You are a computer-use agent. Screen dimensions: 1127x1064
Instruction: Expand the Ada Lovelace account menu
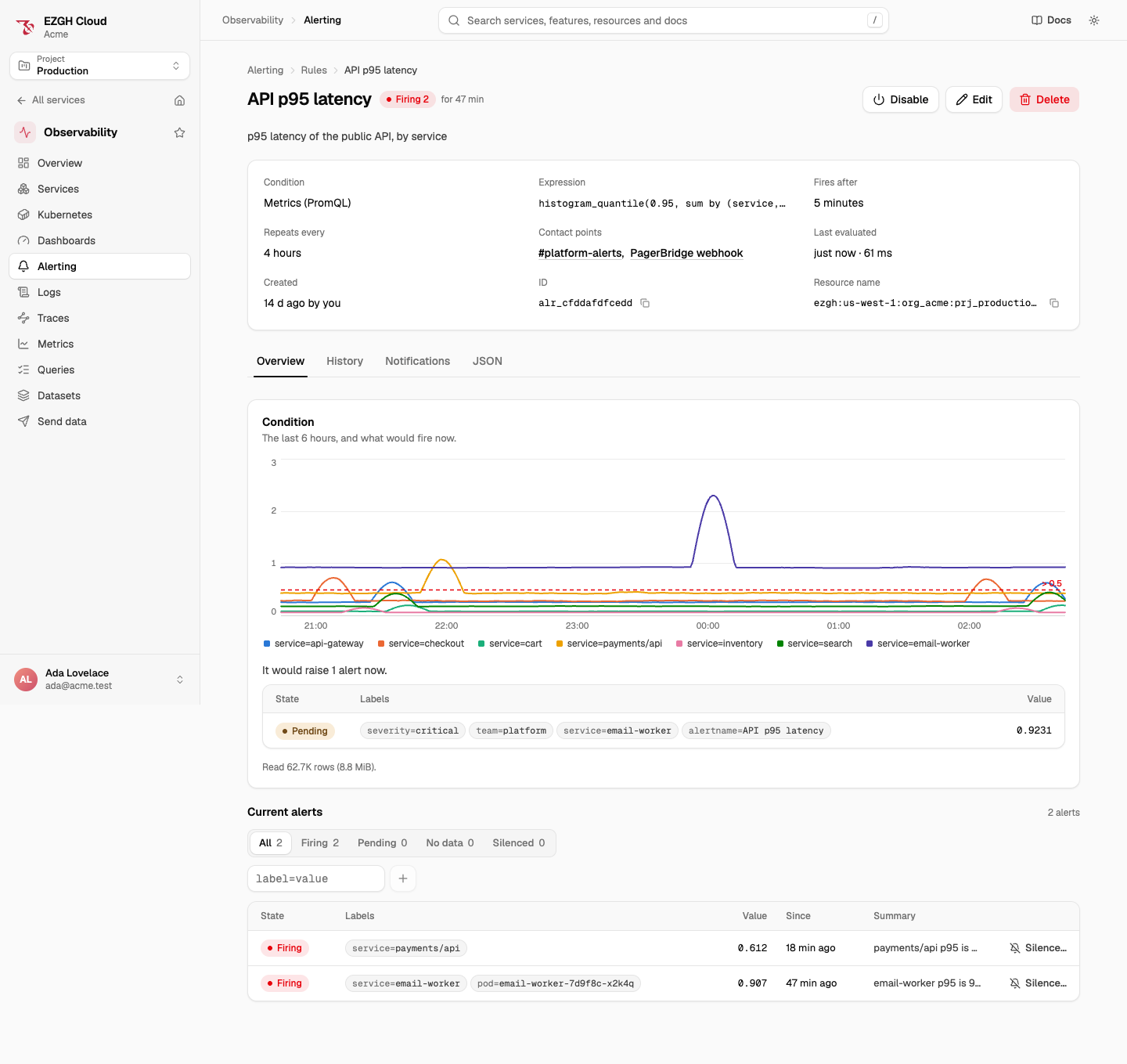tap(99, 680)
